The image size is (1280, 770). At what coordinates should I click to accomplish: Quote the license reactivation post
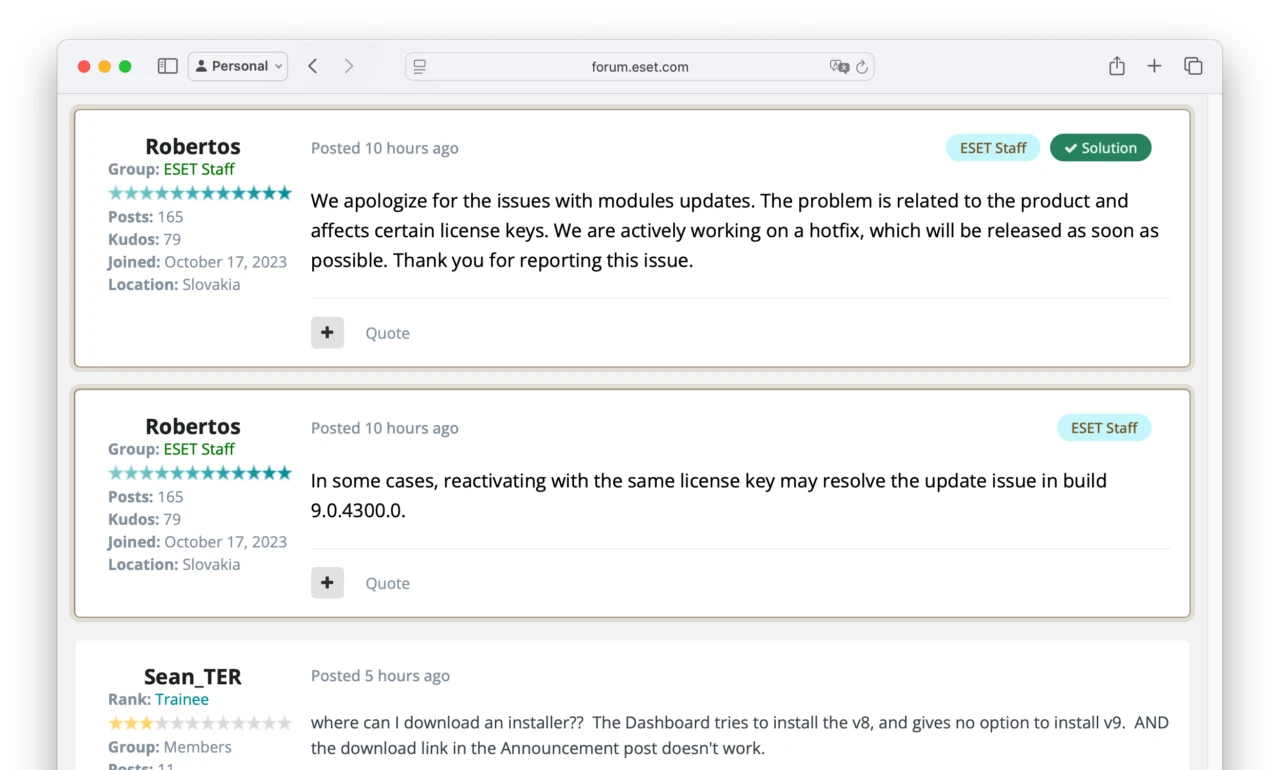click(x=387, y=584)
